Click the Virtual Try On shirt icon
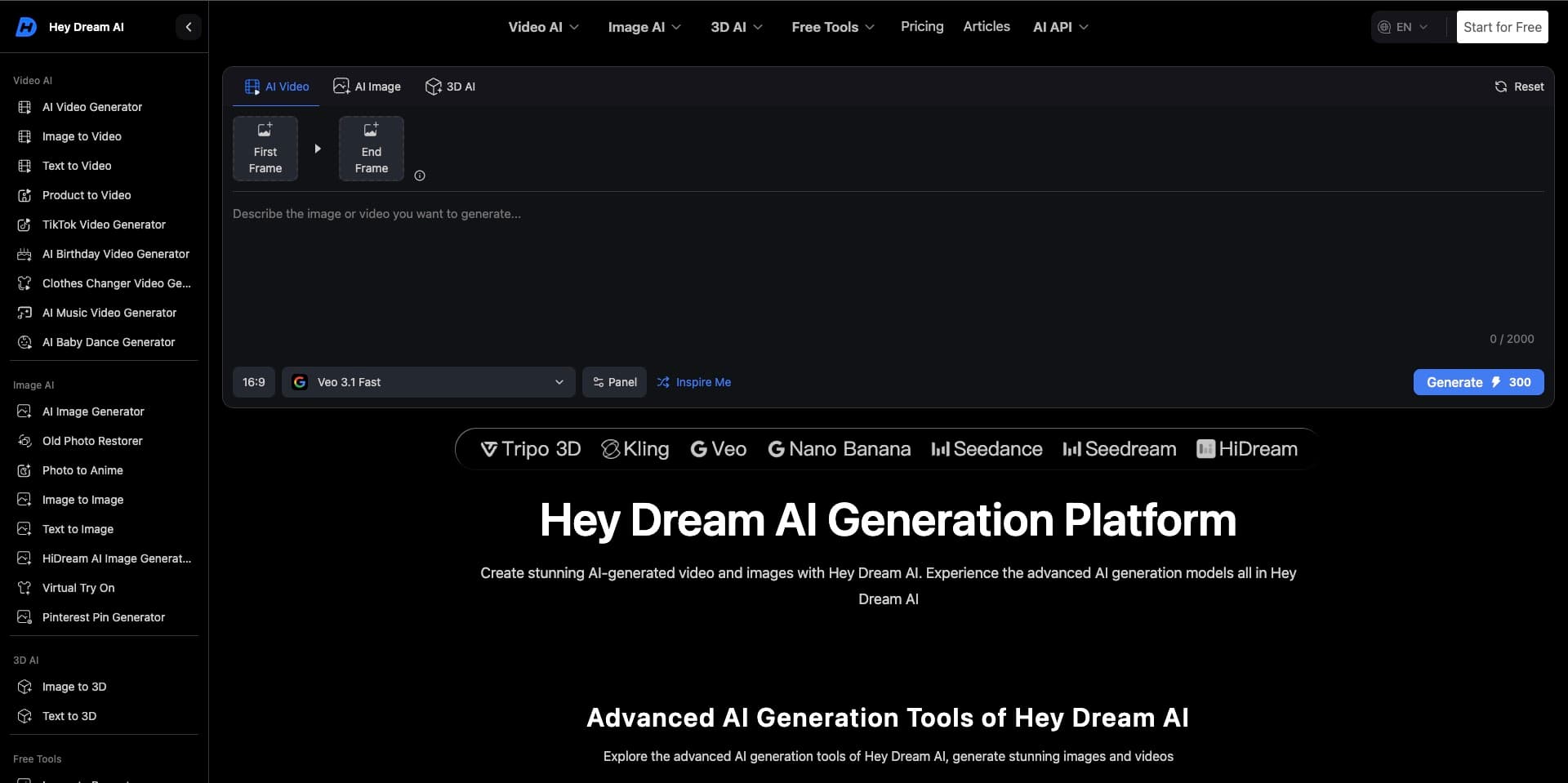Viewport: 1568px width, 783px height. (x=24, y=588)
